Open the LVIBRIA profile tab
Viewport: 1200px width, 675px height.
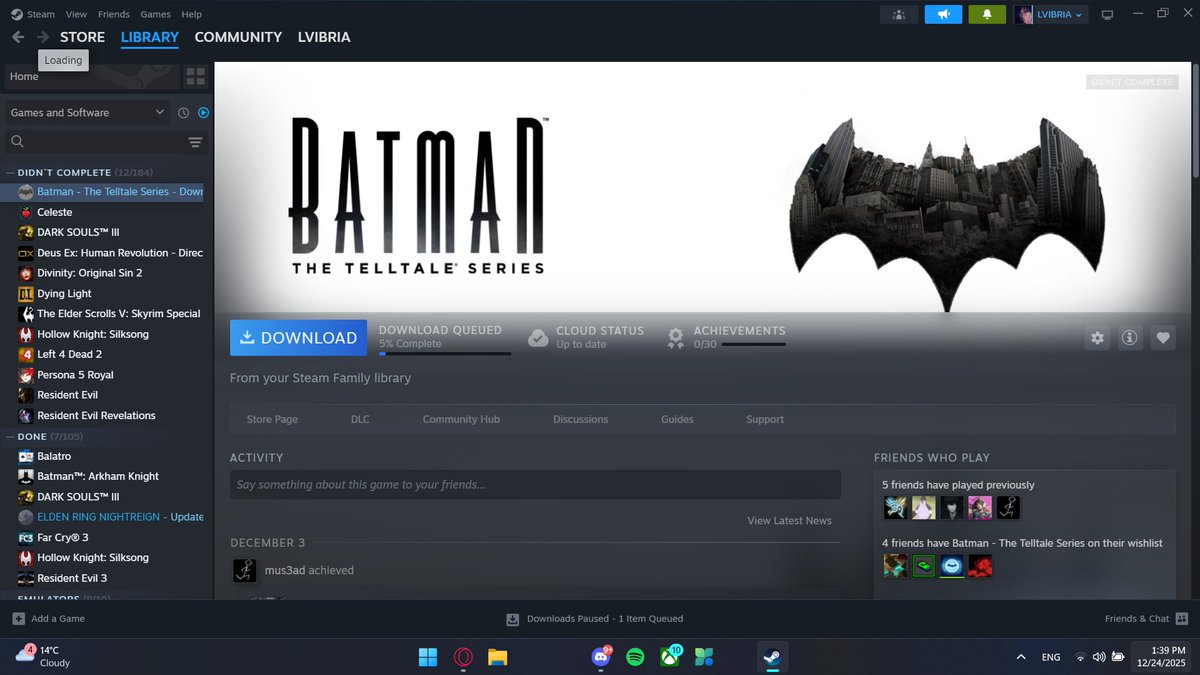(x=324, y=37)
